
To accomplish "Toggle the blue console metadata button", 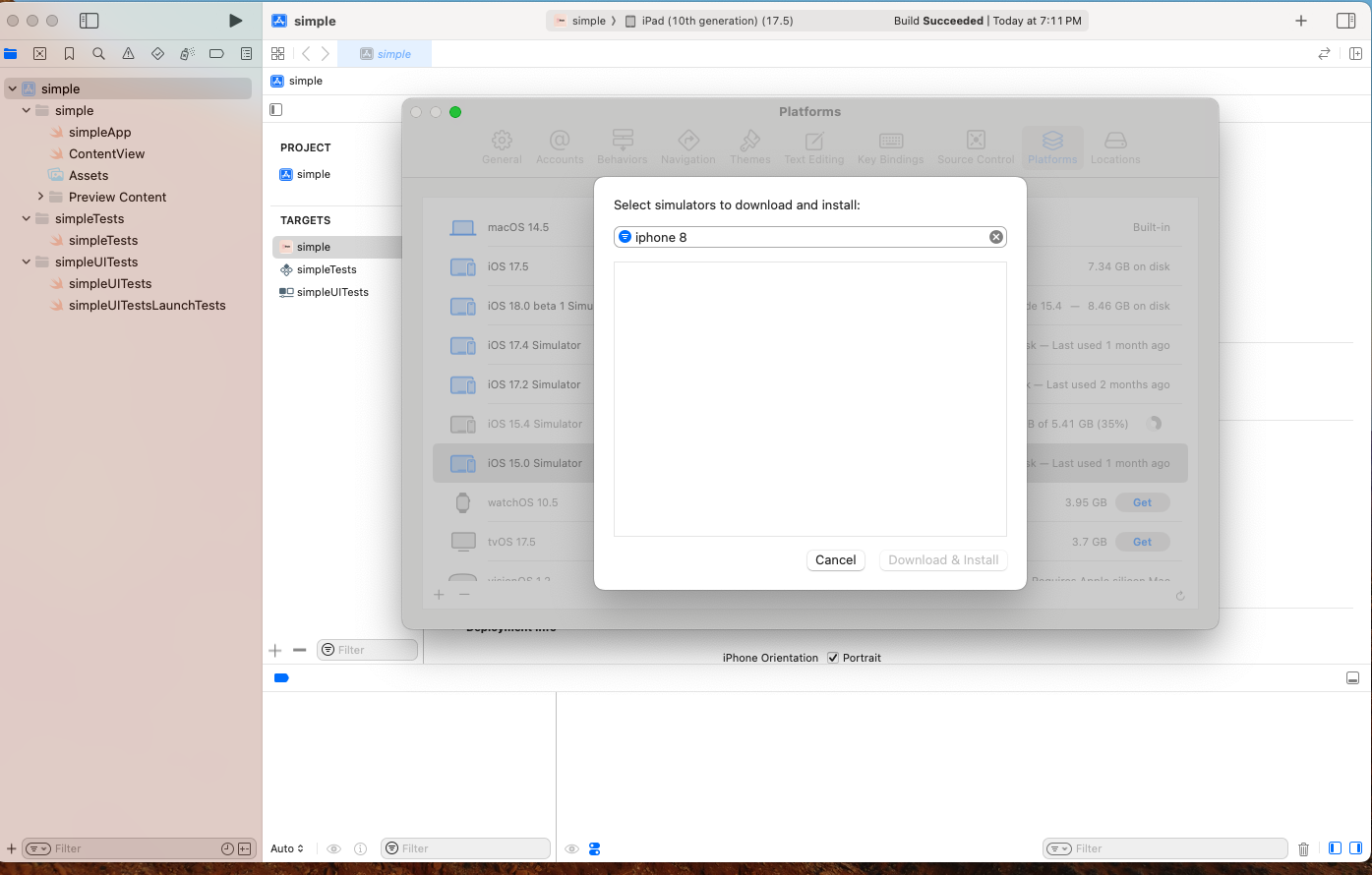I will pyautogui.click(x=594, y=848).
